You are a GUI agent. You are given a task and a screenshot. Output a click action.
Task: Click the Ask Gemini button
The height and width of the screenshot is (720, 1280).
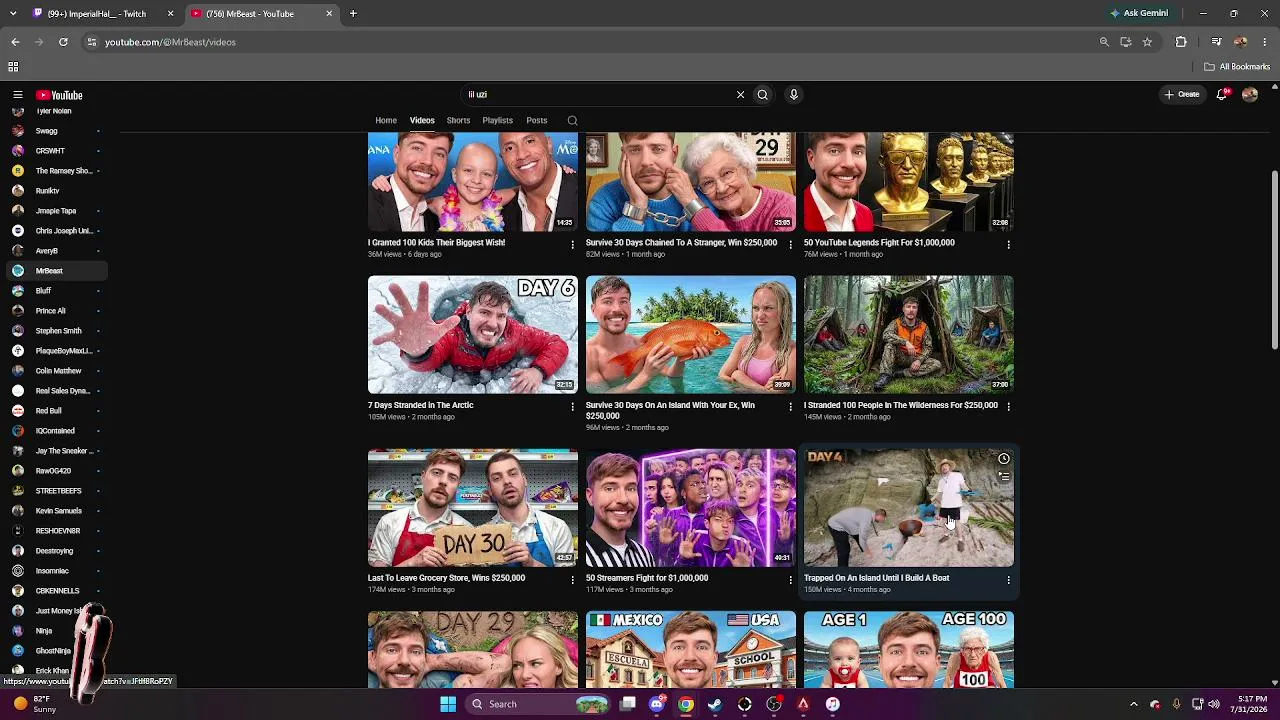[x=1139, y=14]
